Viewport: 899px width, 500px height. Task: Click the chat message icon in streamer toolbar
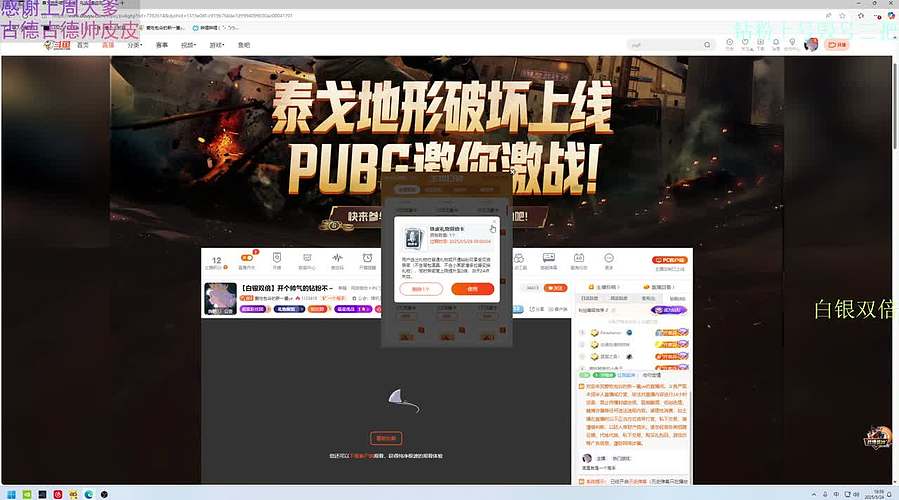307,258
